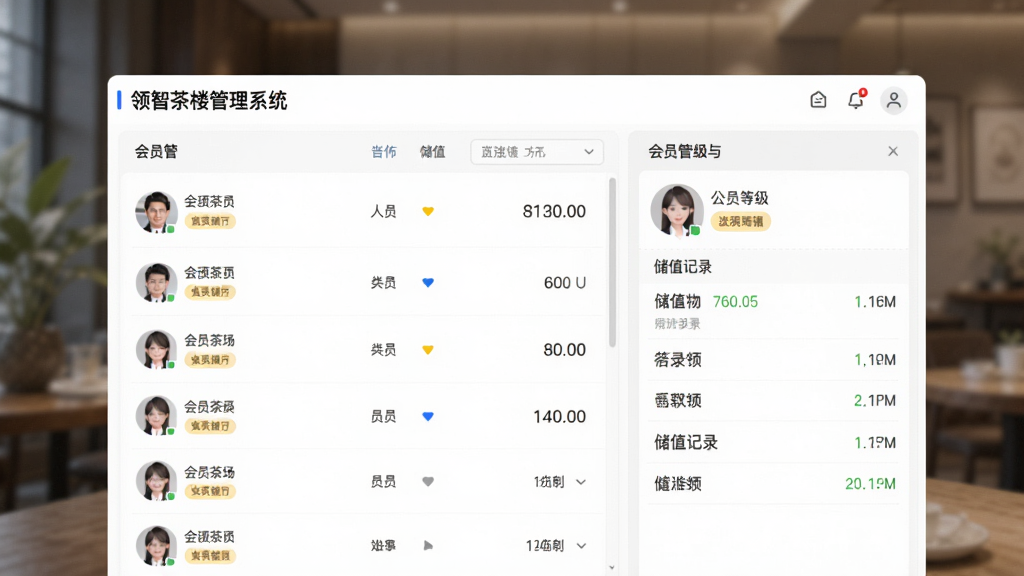Click the 会员管 panel heading
This screenshot has height=576, width=1024.
tap(156, 152)
